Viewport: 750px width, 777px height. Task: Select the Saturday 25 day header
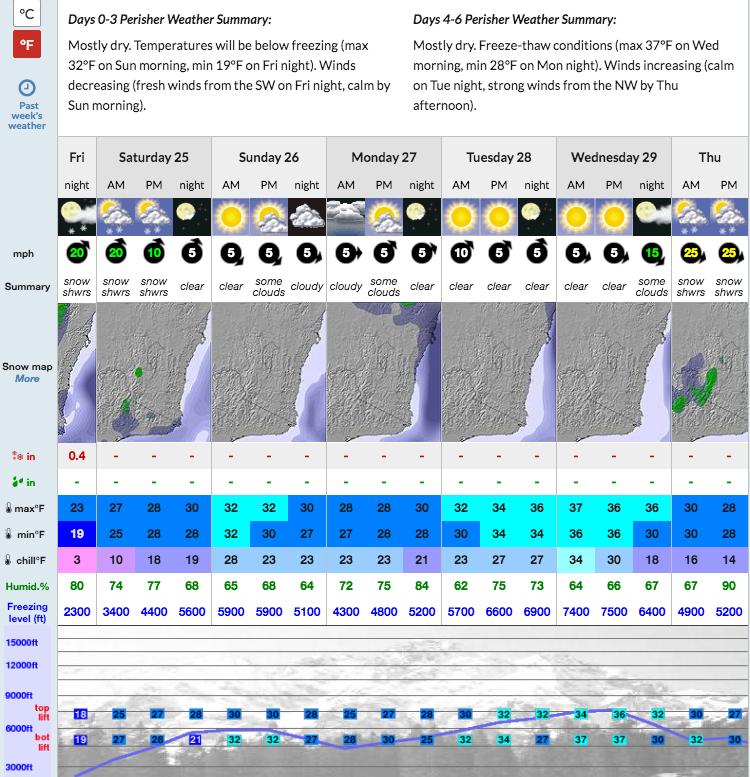click(x=154, y=158)
